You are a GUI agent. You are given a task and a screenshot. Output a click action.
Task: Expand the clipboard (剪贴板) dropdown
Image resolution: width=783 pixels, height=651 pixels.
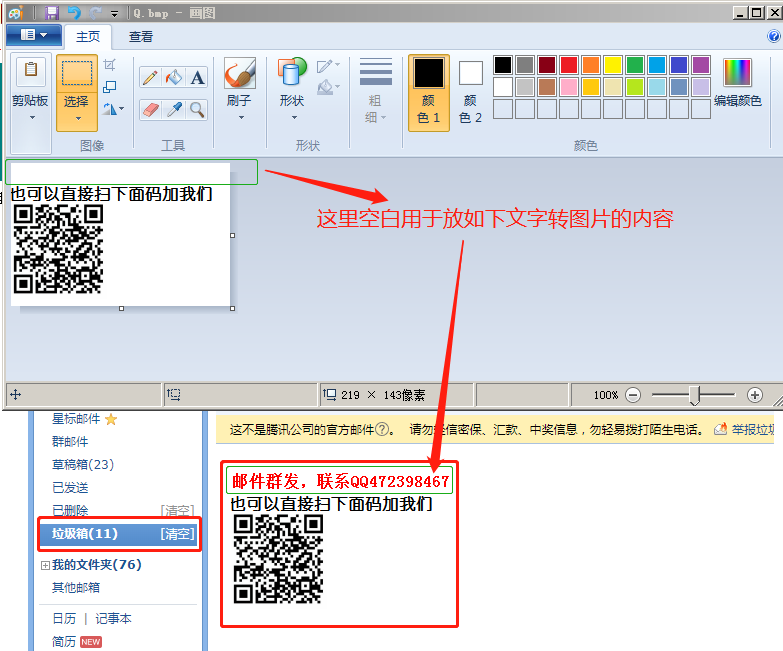coord(31,117)
